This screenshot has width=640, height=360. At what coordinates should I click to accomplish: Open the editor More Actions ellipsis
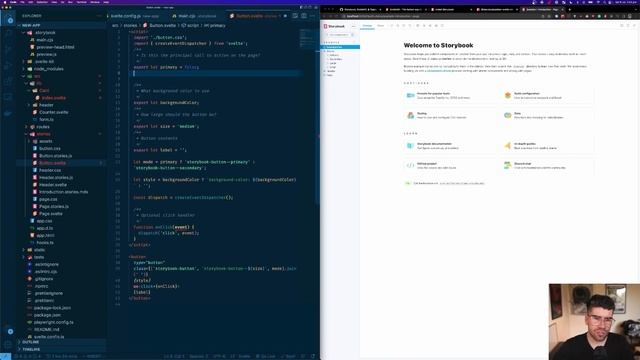coord(312,16)
